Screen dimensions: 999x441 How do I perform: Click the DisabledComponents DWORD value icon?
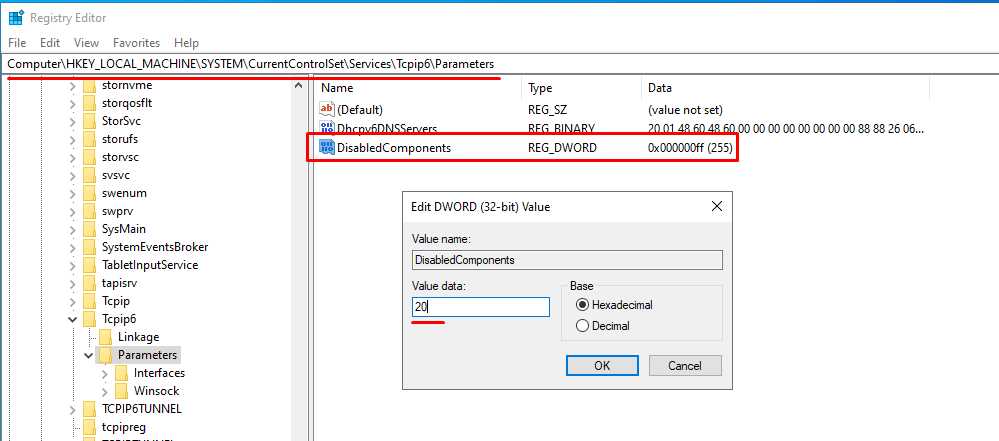[x=326, y=148]
